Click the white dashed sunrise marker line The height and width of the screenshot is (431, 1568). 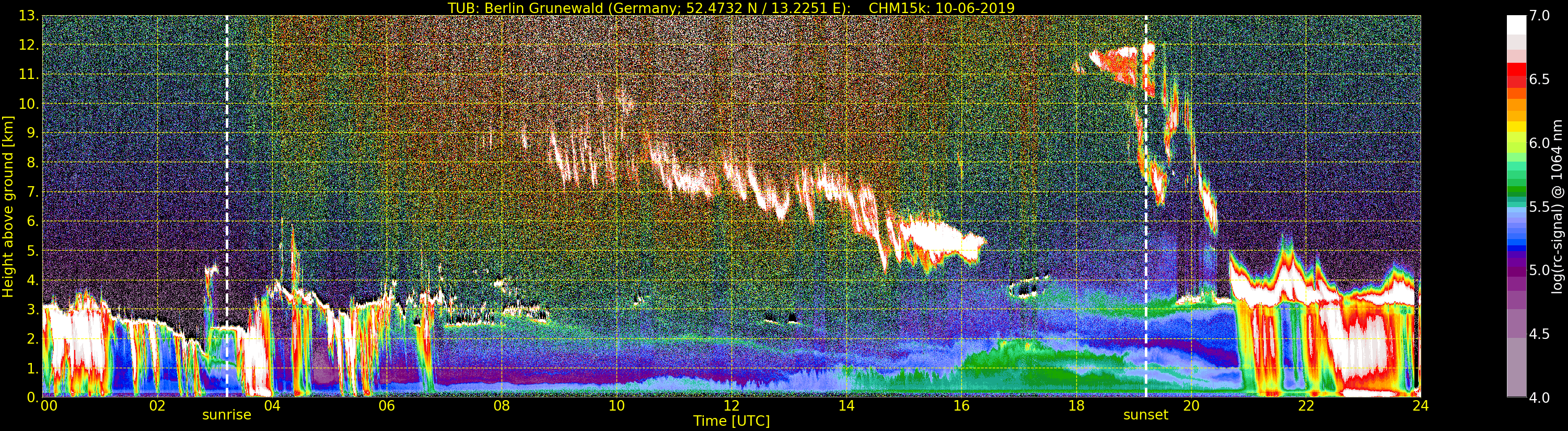pos(227,206)
